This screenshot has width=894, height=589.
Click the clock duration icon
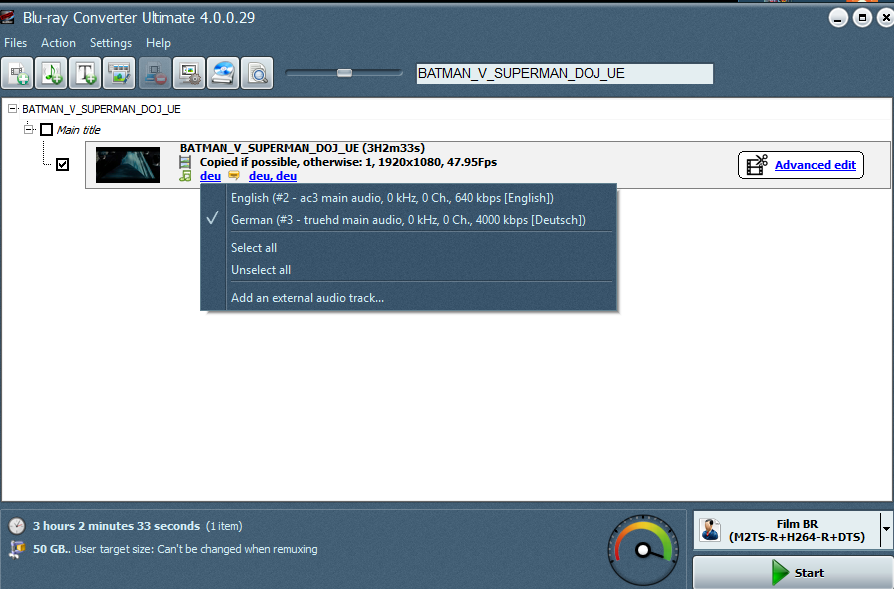[x=17, y=526]
